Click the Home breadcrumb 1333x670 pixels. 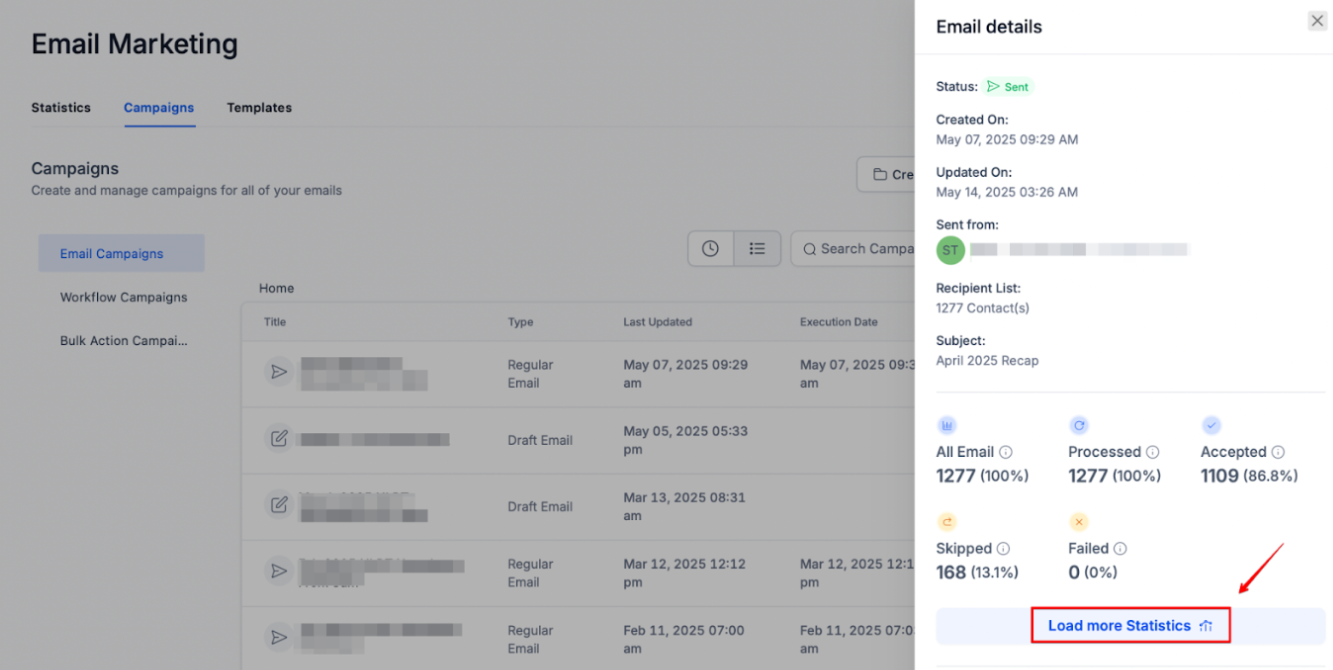tap(276, 288)
